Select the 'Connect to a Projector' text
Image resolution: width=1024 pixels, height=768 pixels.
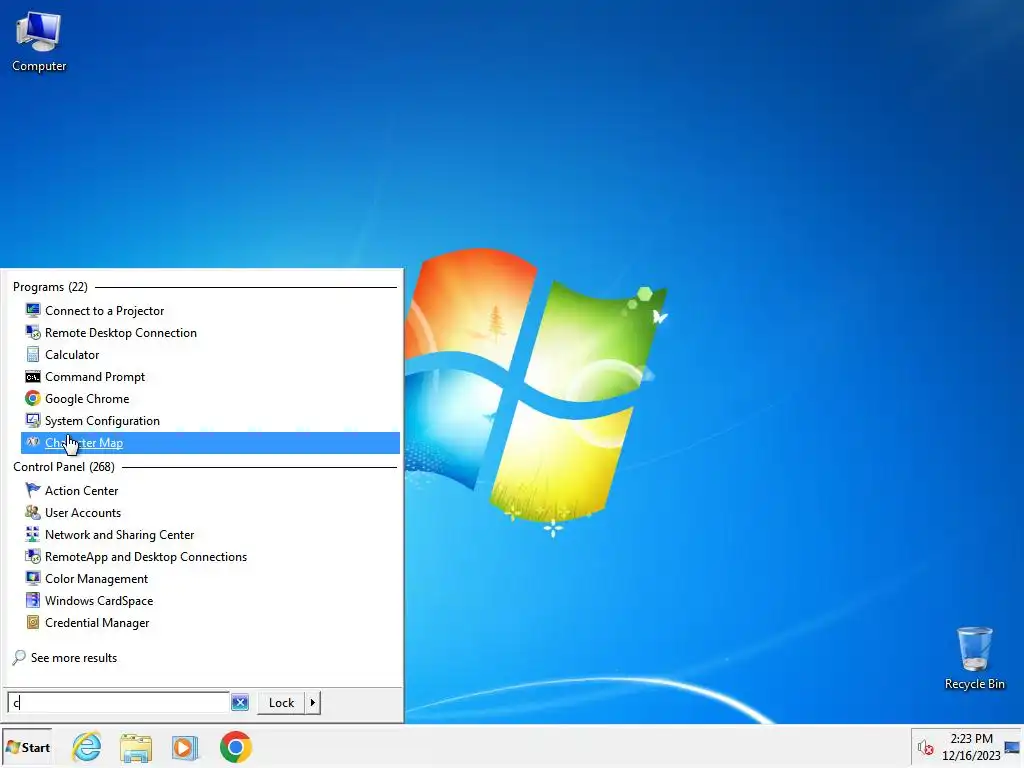pos(104,311)
